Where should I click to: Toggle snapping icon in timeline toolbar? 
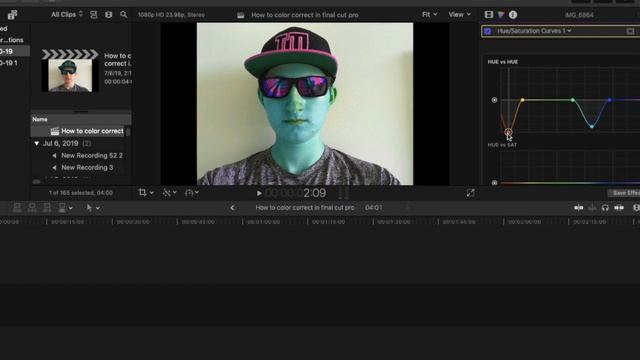pos(619,208)
